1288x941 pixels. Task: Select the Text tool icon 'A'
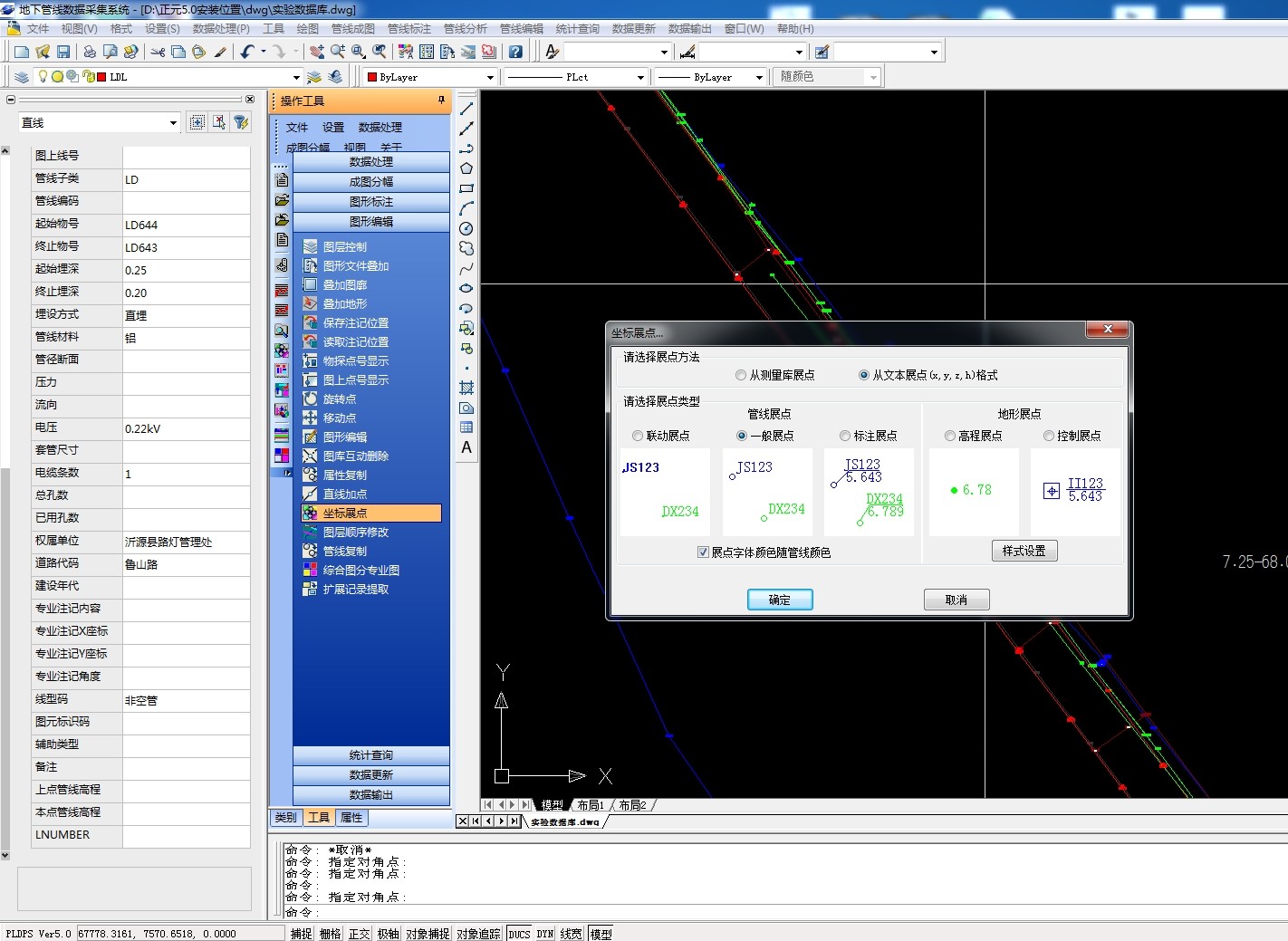(466, 447)
